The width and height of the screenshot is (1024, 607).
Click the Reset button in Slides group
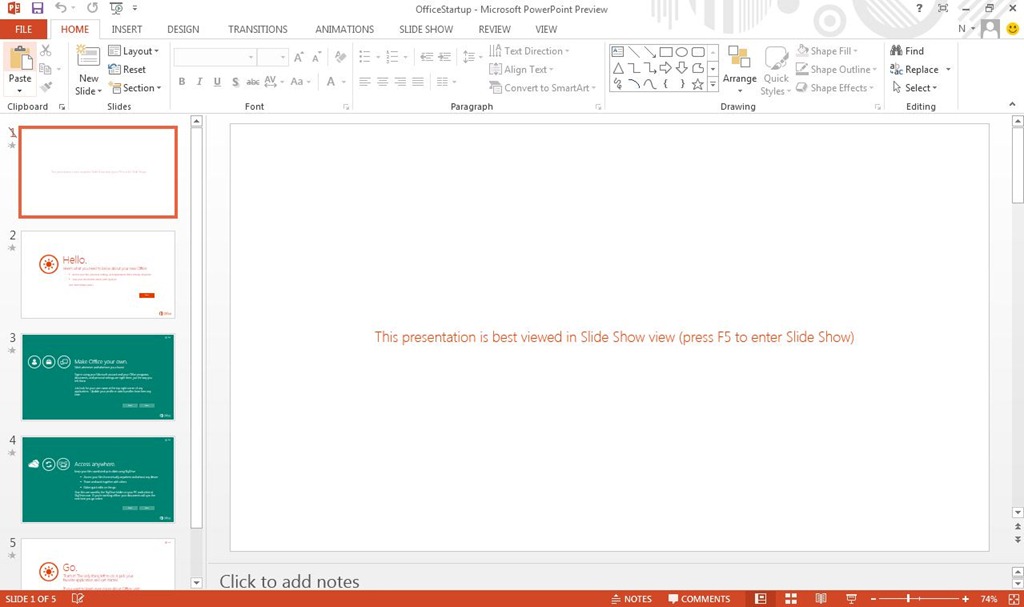127,69
